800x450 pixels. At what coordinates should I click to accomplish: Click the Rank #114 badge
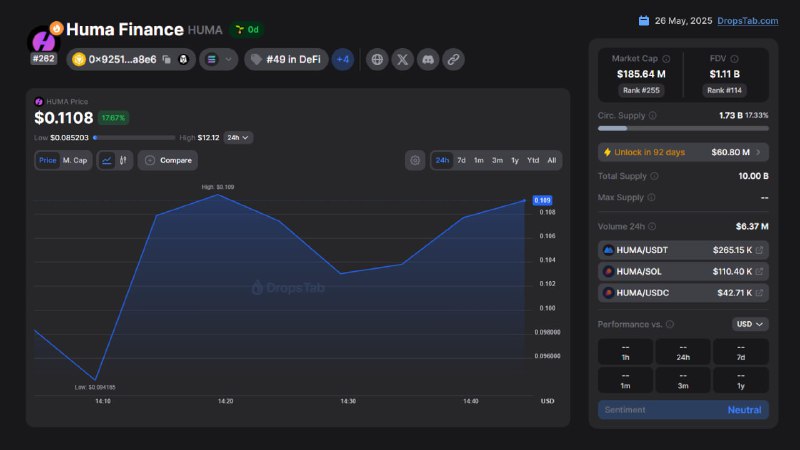point(724,90)
